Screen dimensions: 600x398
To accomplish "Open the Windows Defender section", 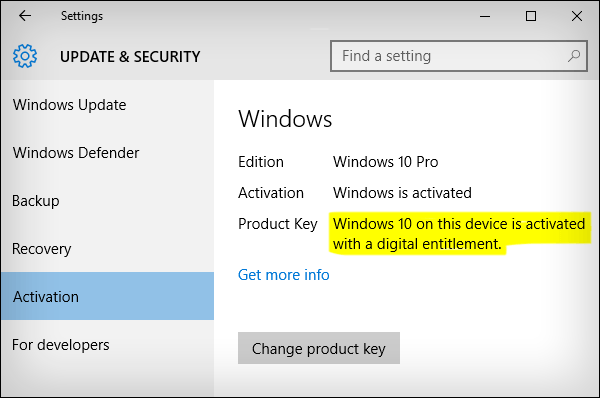I will tap(76, 153).
